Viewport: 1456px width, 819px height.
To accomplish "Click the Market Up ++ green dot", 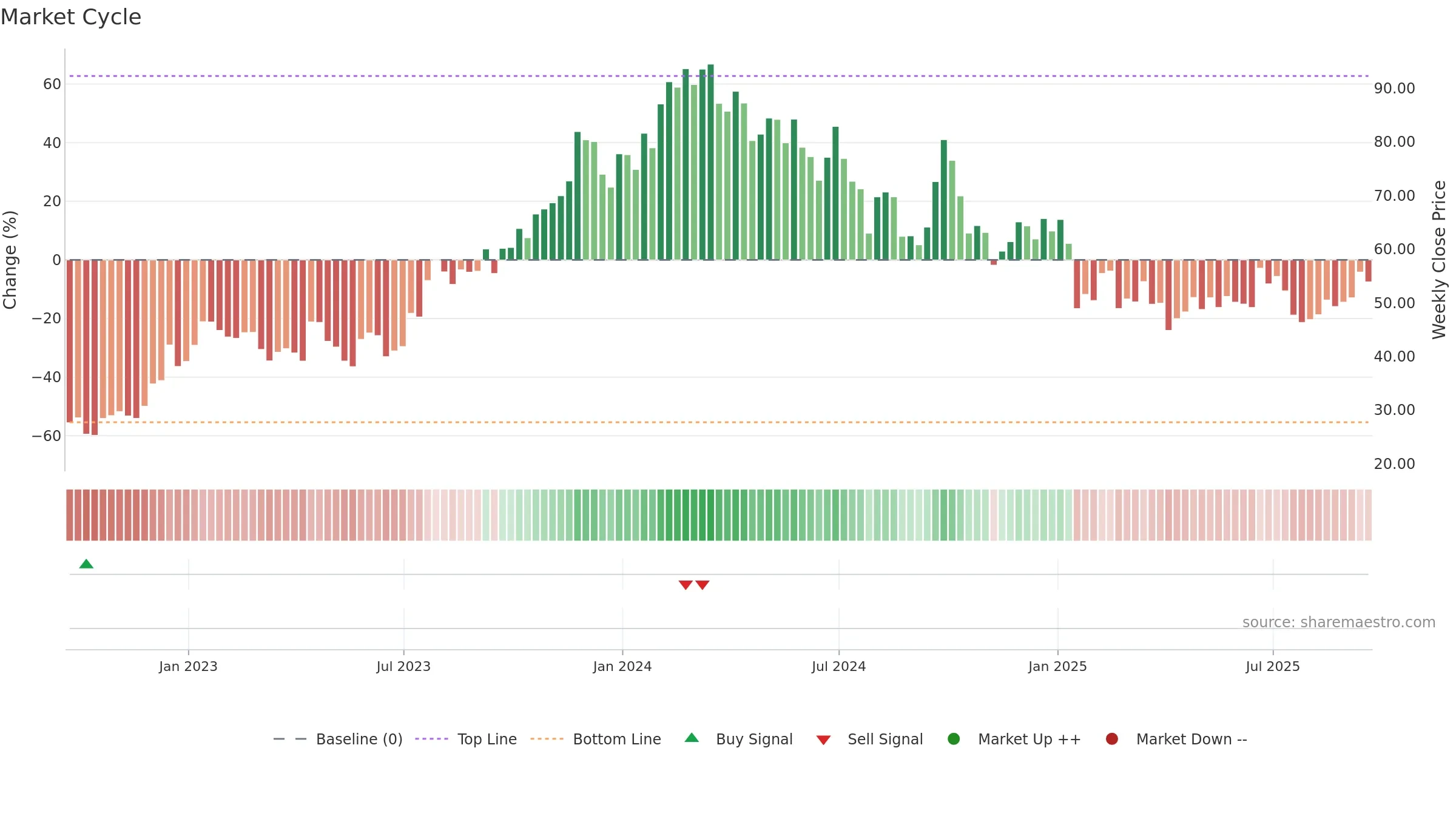I will 954,739.
